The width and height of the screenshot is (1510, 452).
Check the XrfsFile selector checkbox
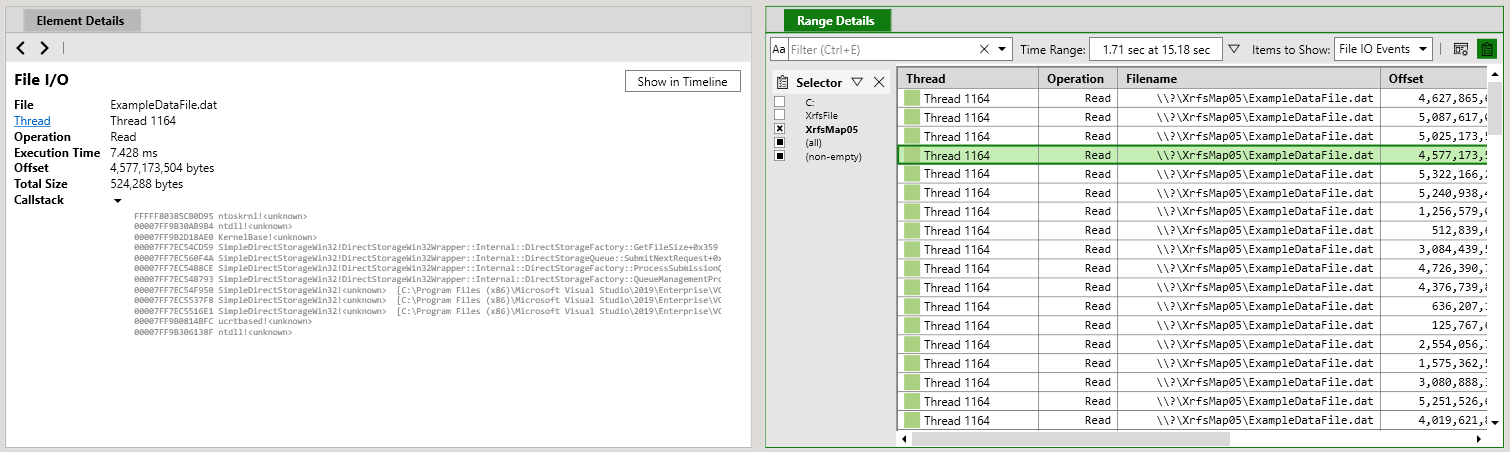coord(780,115)
